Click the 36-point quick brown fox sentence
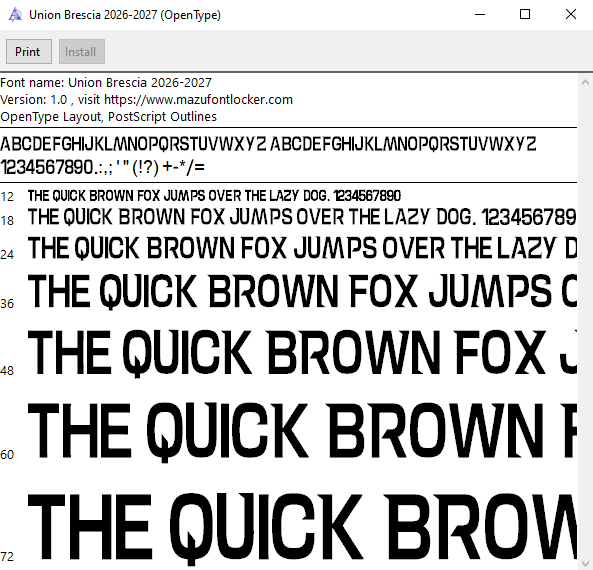The height and width of the screenshot is (570, 593). click(x=302, y=291)
